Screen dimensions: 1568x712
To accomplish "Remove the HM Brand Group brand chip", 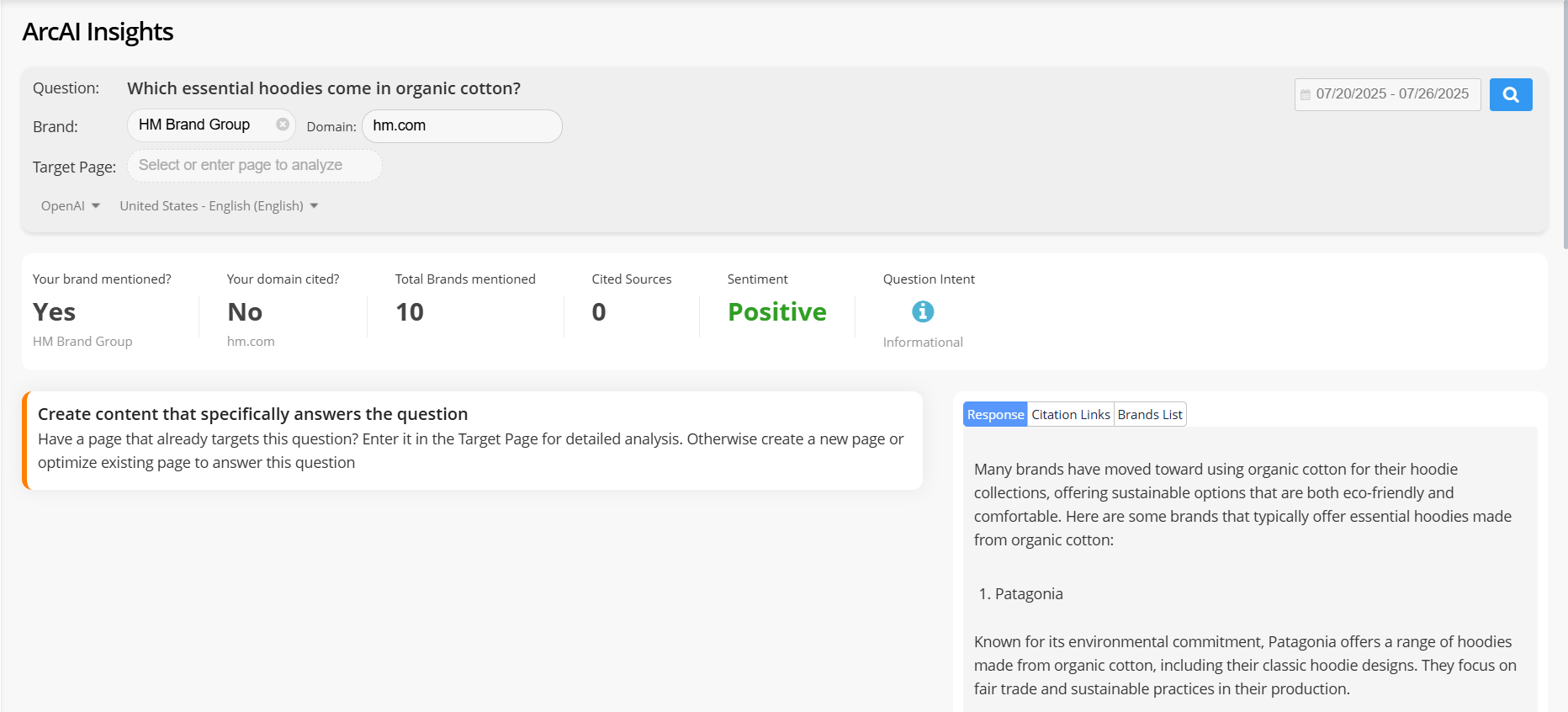I will [x=283, y=125].
